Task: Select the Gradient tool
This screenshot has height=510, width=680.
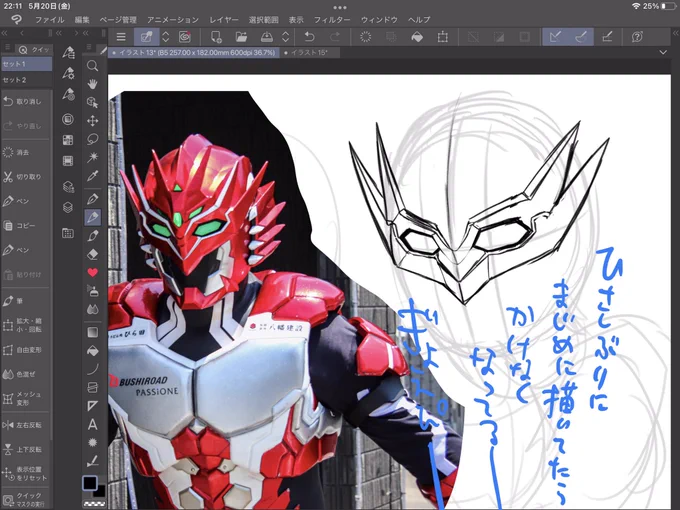Action: [x=92, y=332]
